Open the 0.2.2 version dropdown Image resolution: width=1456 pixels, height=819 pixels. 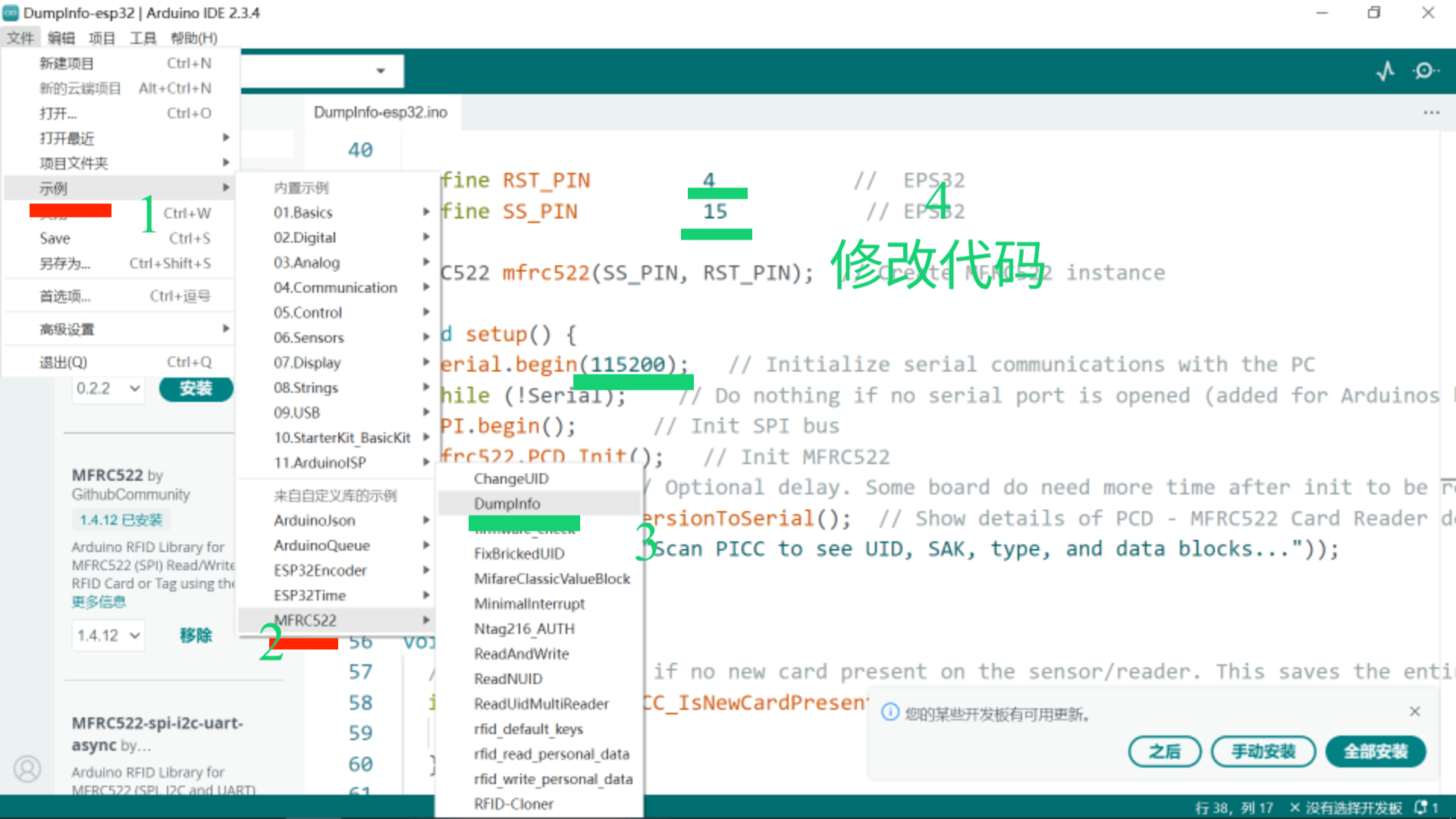108,388
